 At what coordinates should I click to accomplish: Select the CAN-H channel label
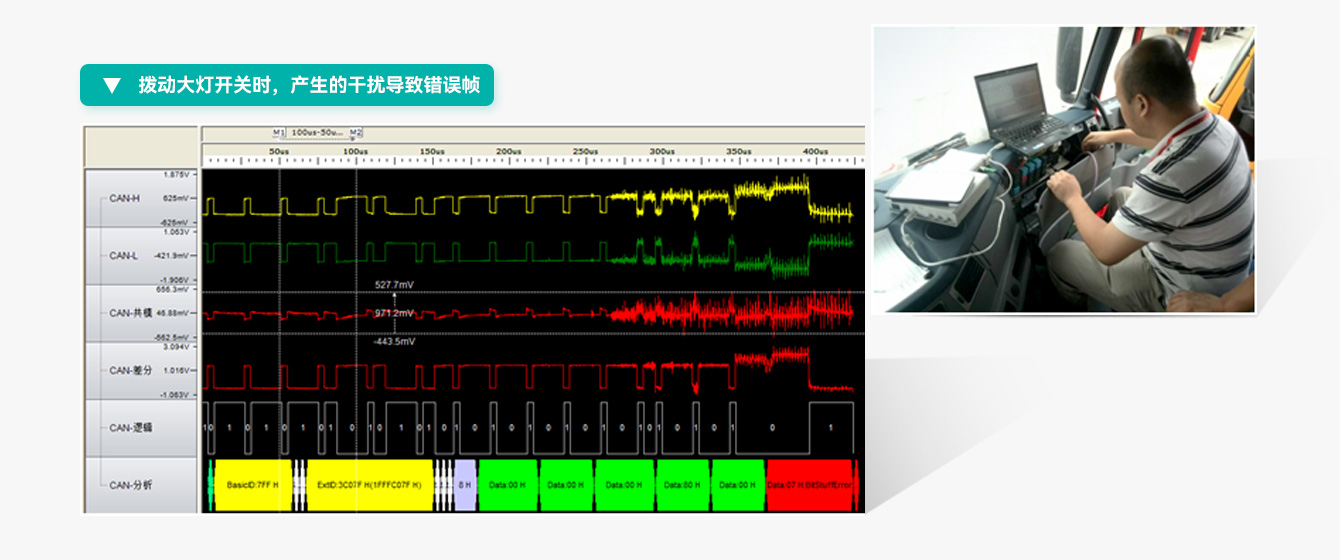[125, 198]
